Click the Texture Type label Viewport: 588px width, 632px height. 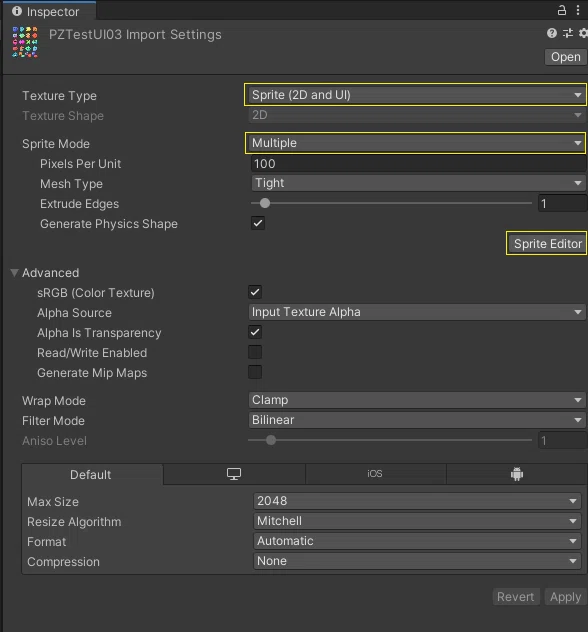pyautogui.click(x=59, y=96)
